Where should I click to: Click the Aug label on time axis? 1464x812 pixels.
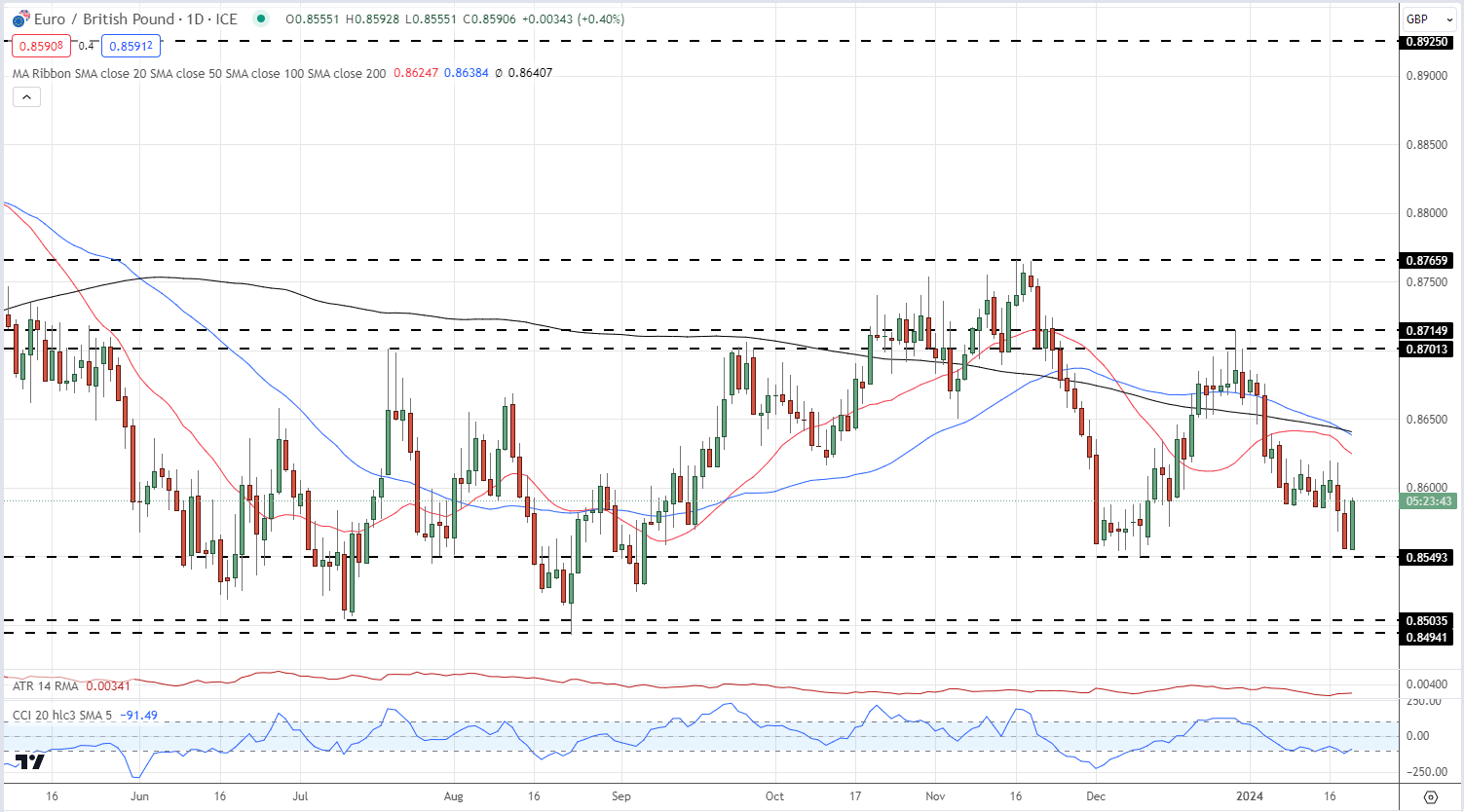(454, 796)
